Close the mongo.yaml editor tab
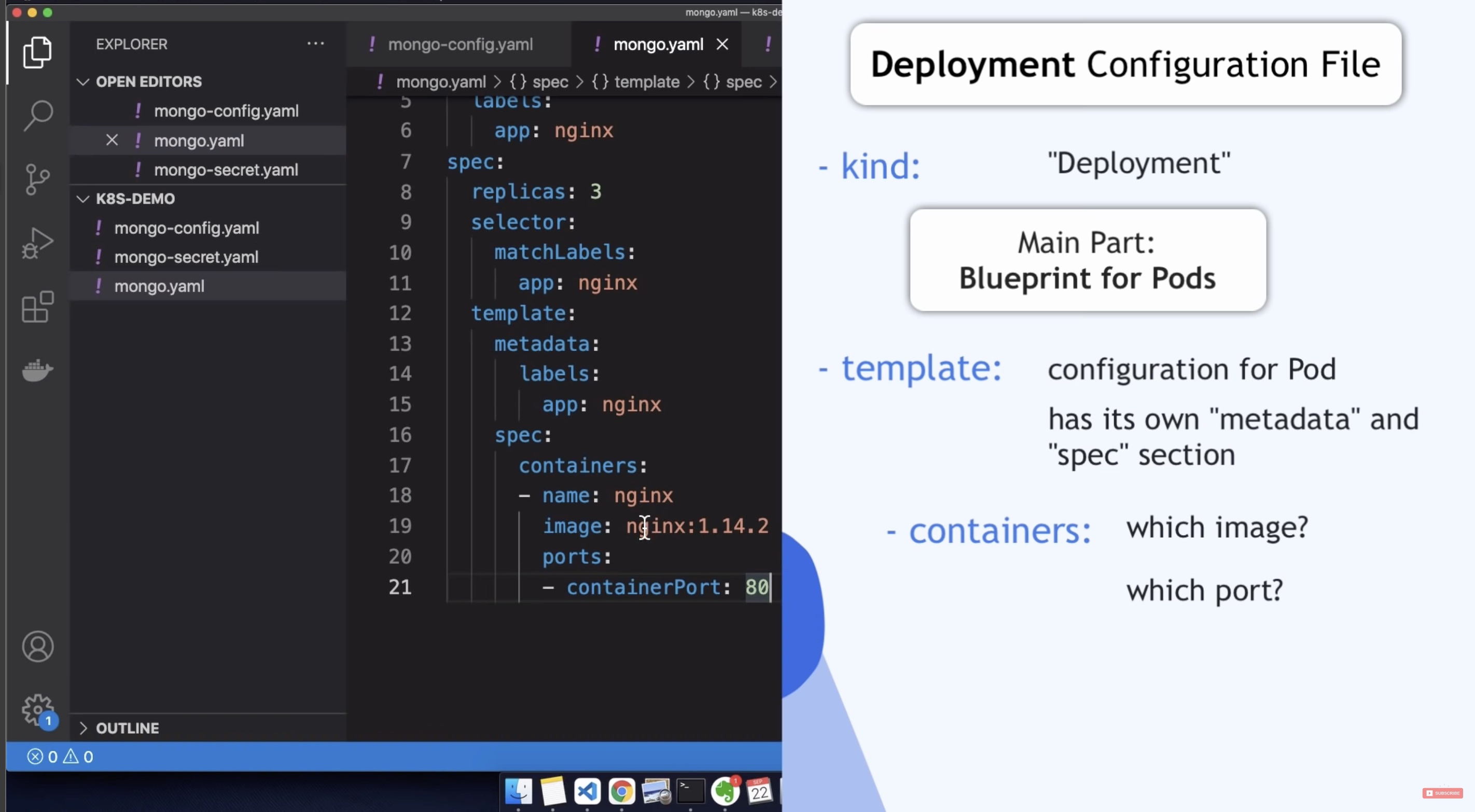 (722, 44)
